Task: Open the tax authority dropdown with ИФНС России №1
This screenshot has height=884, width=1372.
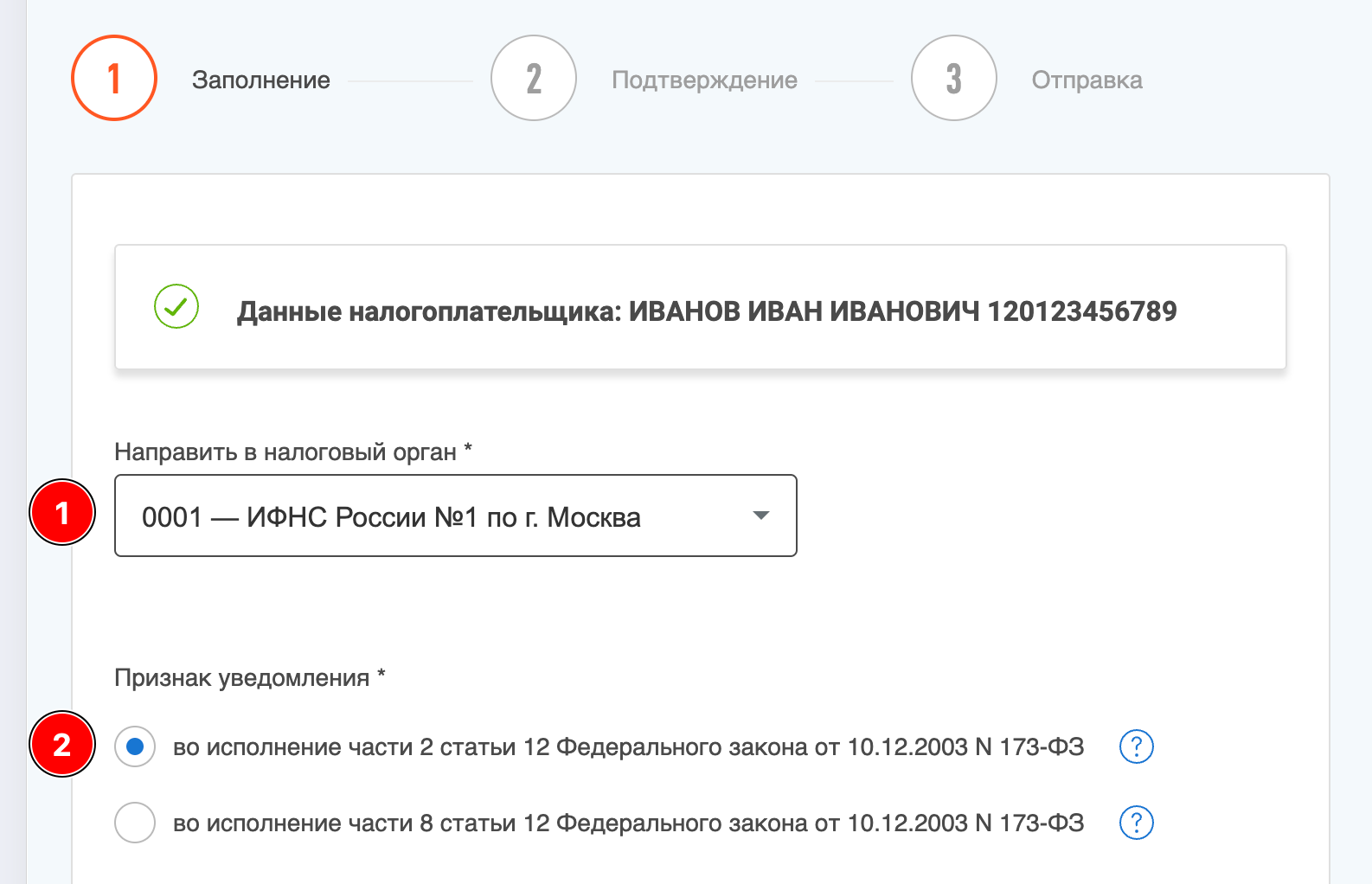Action: [x=456, y=516]
